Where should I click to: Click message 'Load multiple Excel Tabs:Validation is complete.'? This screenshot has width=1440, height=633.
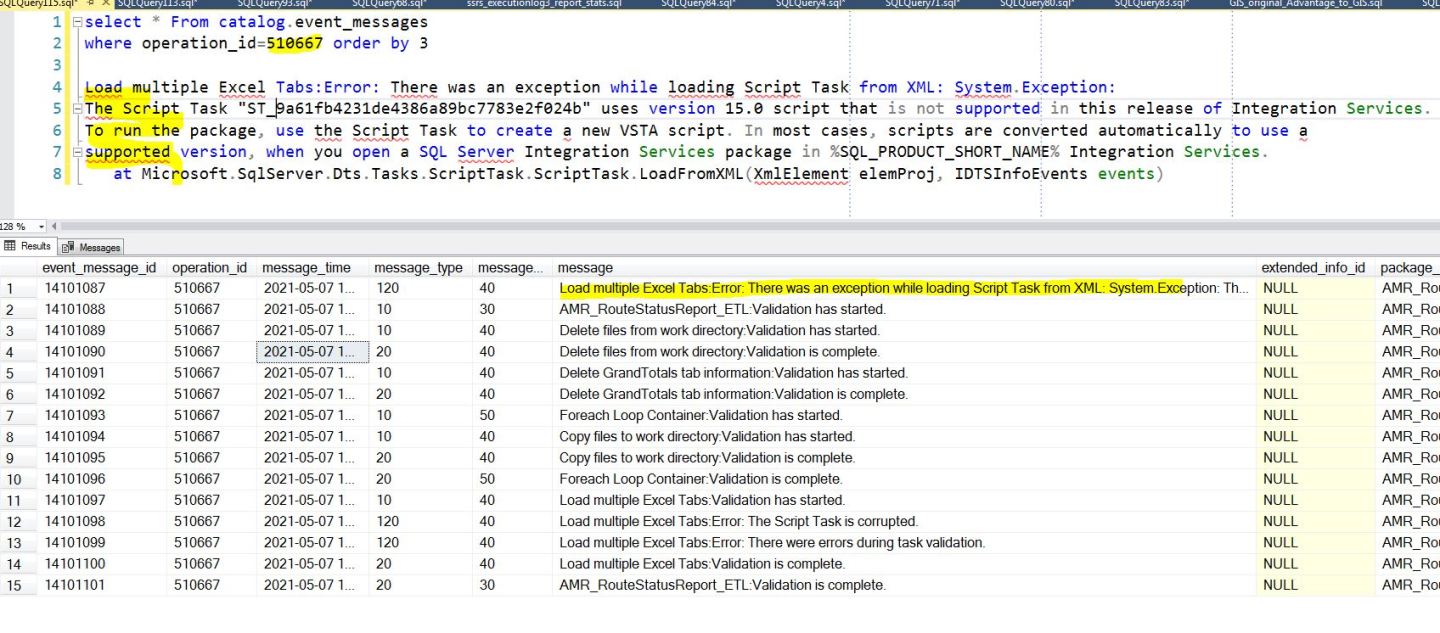pyautogui.click(x=702, y=564)
